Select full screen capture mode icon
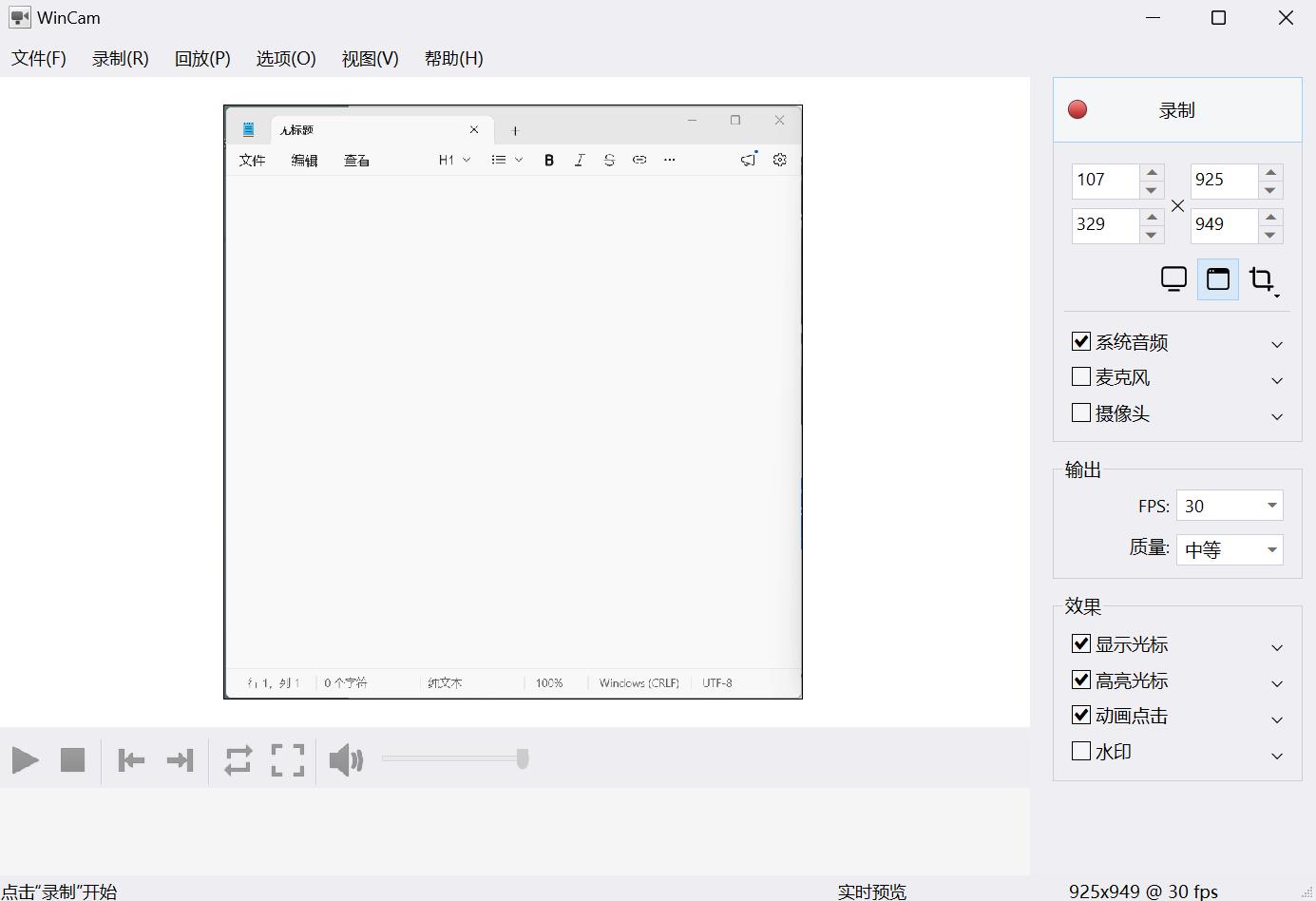Viewport: 1316px width, 901px height. 1174,279
